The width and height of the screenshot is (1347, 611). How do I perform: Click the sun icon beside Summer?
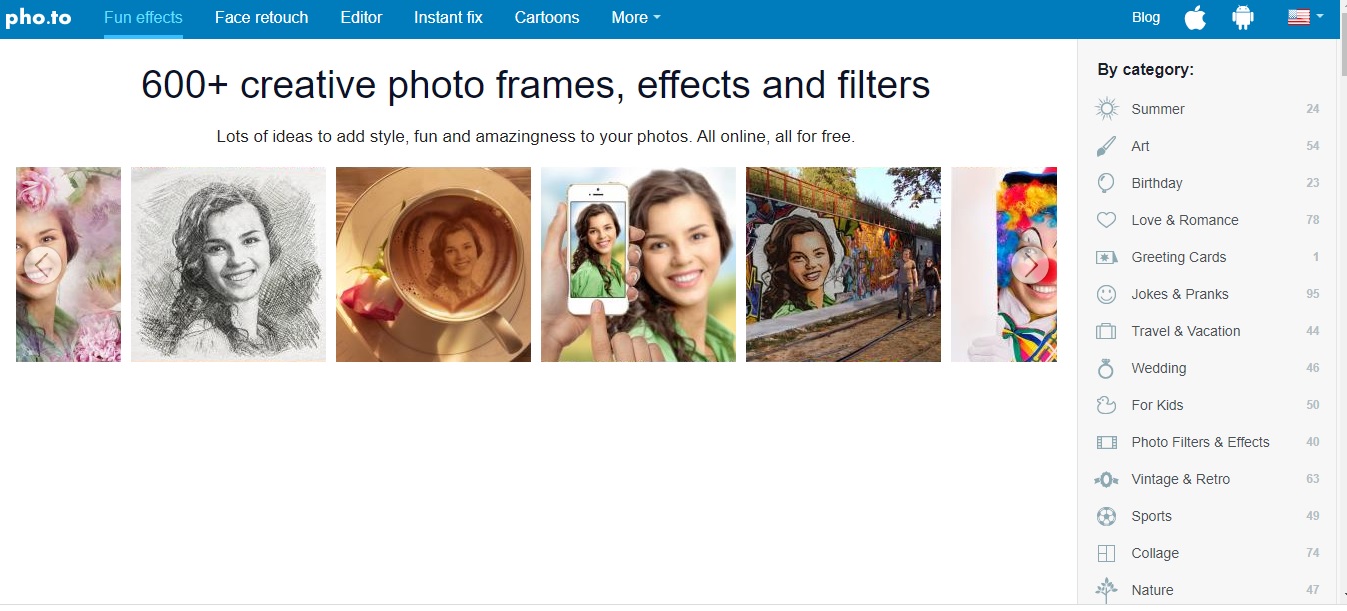click(x=1106, y=109)
